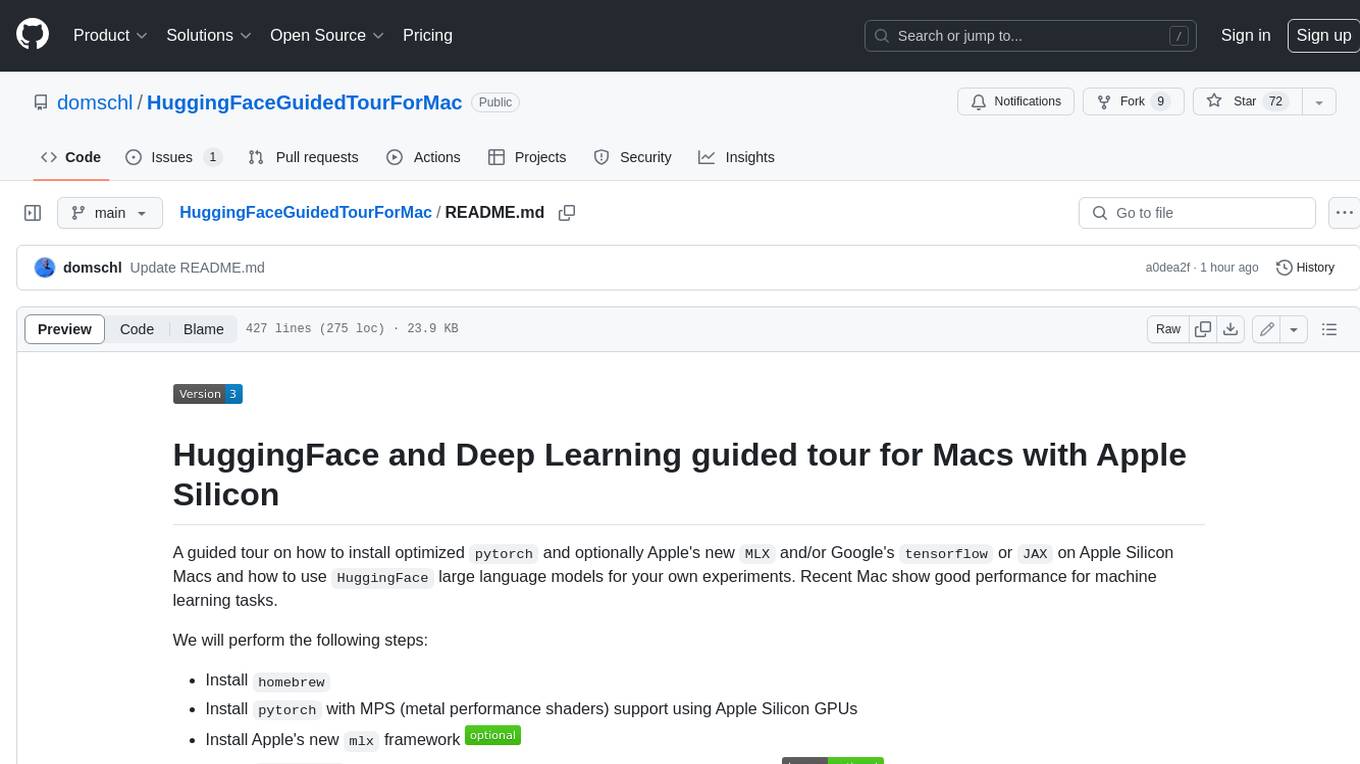Copy raw file contents
The height and width of the screenshot is (764, 1360).
click(1203, 329)
